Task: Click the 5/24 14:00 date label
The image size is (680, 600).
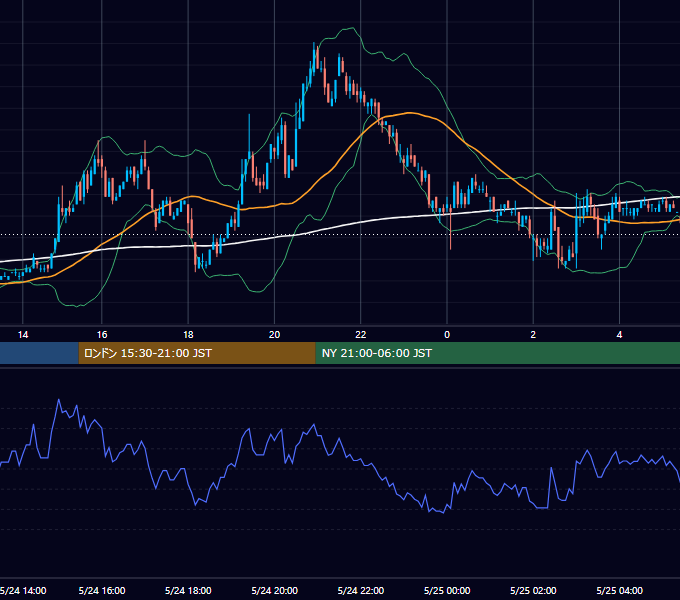Action: [23, 591]
